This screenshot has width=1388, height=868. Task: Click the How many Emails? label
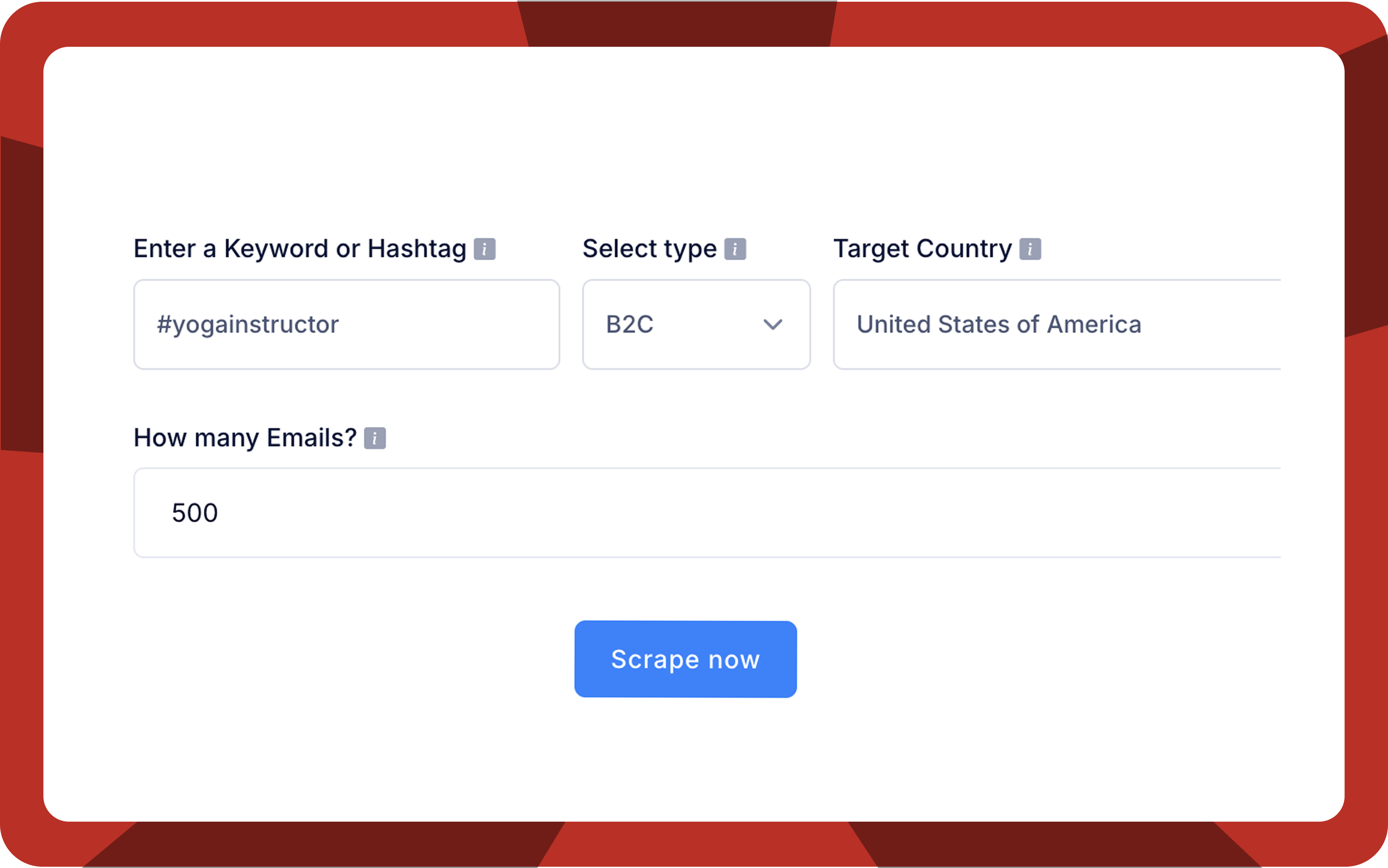[x=245, y=438]
